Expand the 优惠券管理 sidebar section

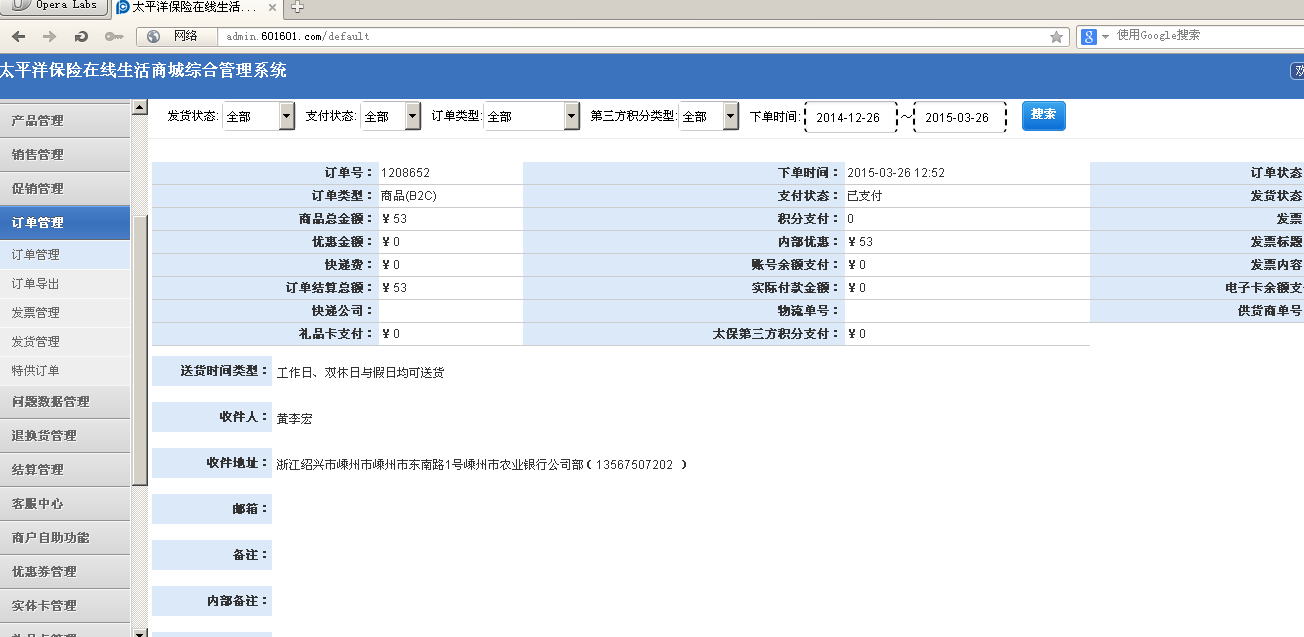pyautogui.click(x=65, y=571)
